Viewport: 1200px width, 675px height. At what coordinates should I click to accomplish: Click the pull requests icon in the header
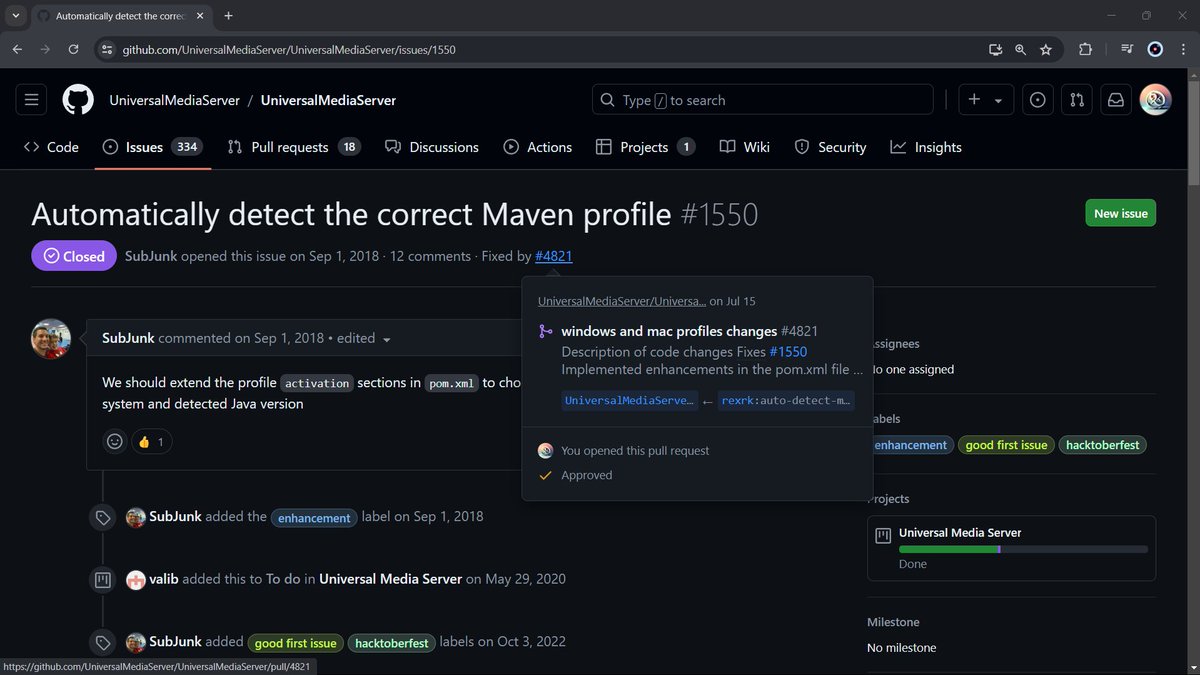(x=1076, y=99)
